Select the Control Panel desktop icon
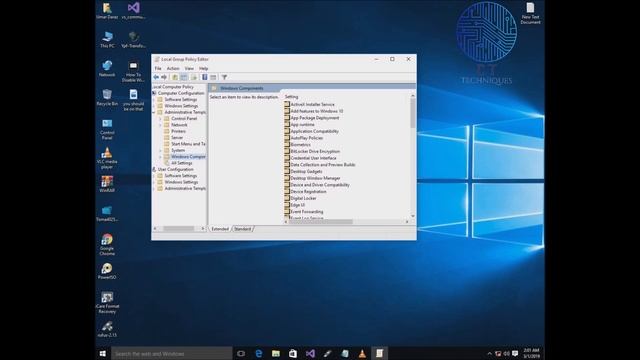The image size is (640, 360). tap(107, 129)
